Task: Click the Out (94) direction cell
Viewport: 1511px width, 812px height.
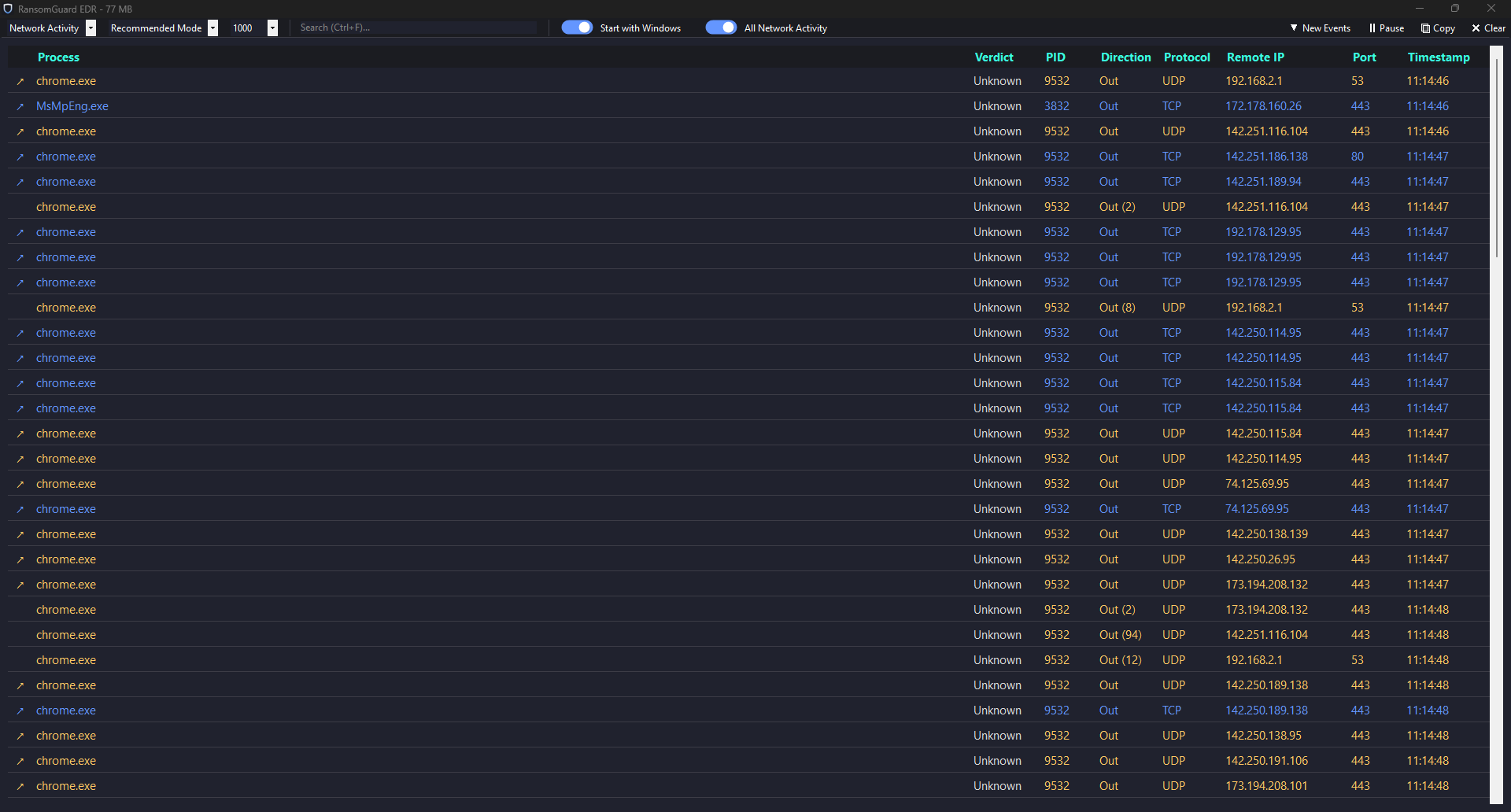Action: pos(1121,635)
